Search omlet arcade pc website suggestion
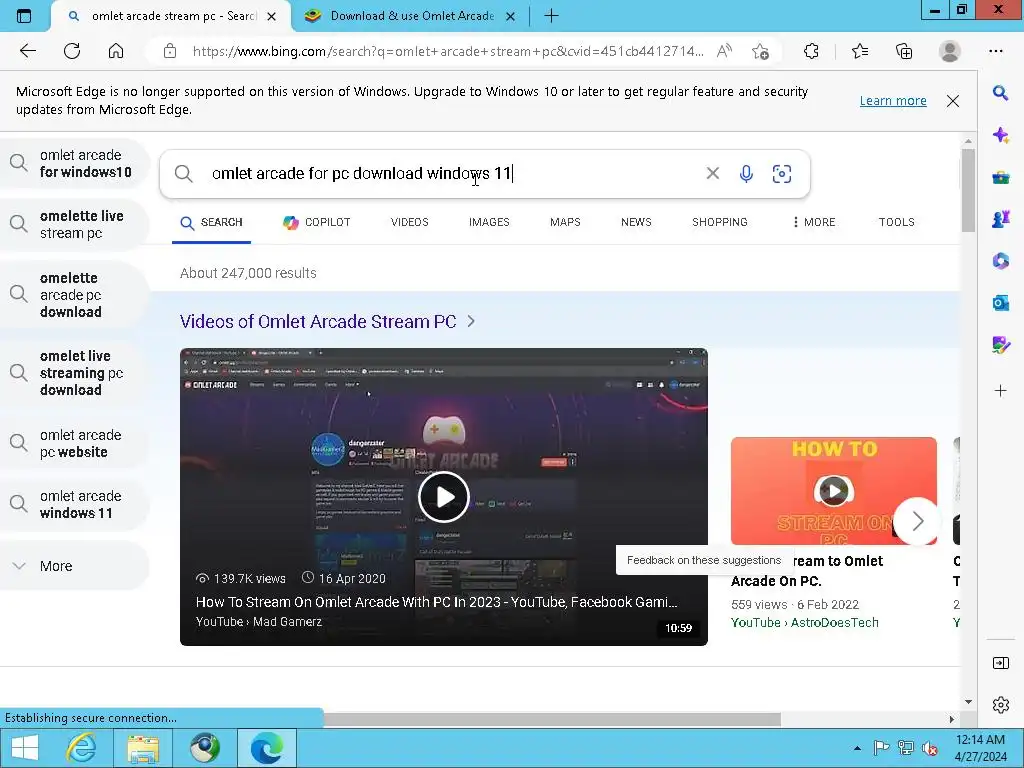The height and width of the screenshot is (768, 1024). (x=74, y=443)
